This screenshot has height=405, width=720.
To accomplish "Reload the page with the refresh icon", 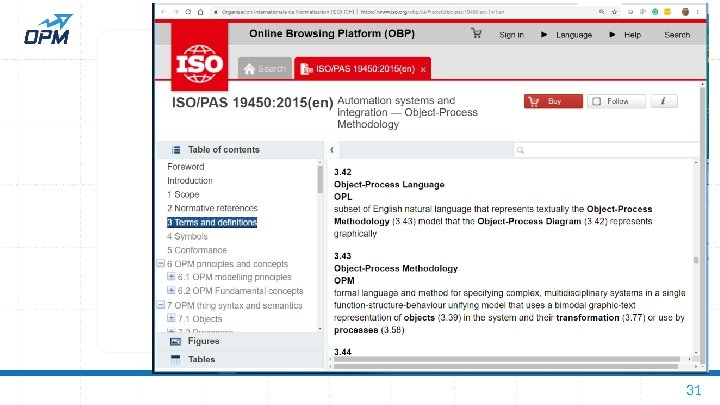I will tap(188, 12).
